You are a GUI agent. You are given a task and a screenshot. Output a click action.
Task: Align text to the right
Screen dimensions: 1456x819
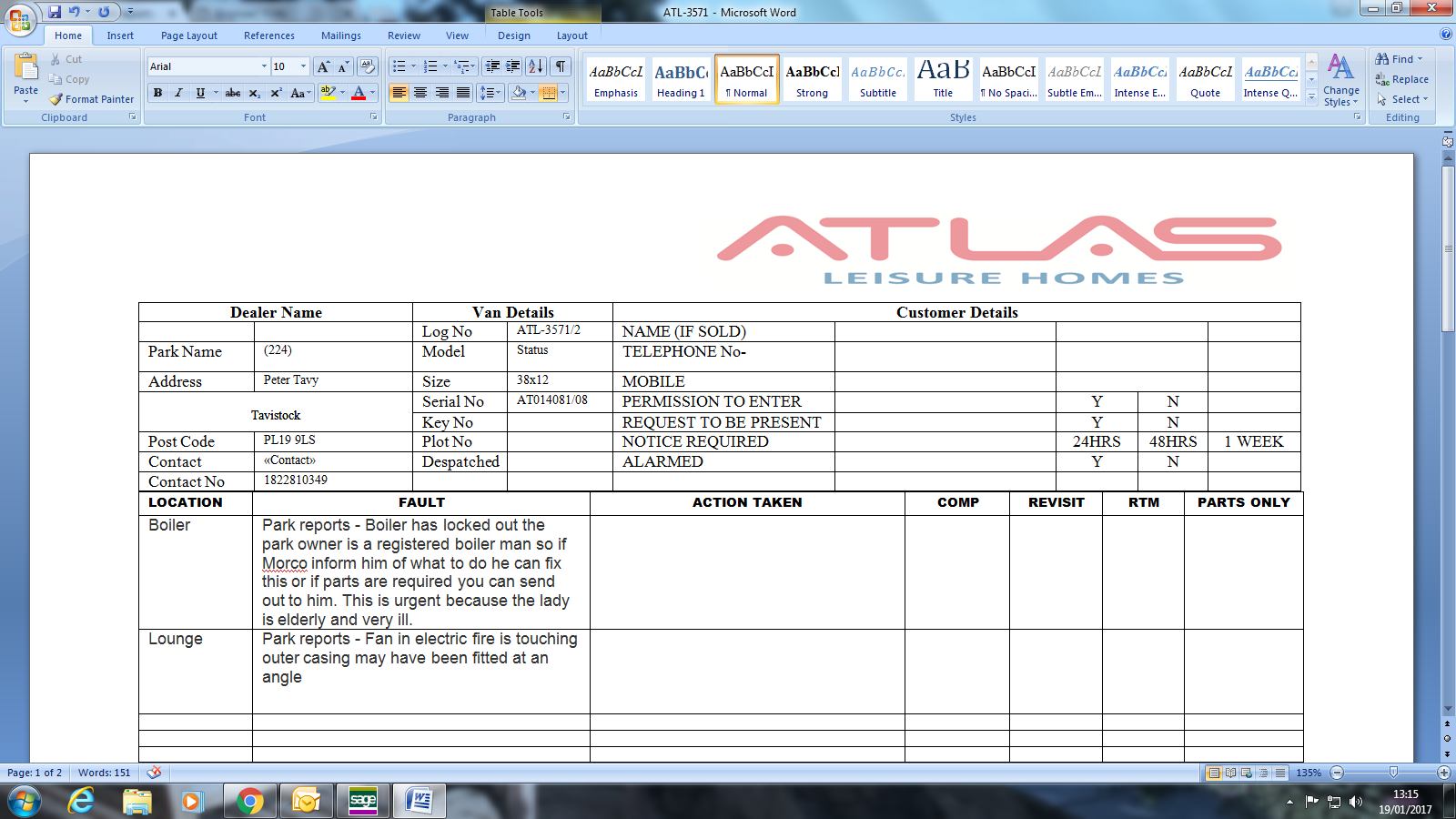[x=442, y=93]
